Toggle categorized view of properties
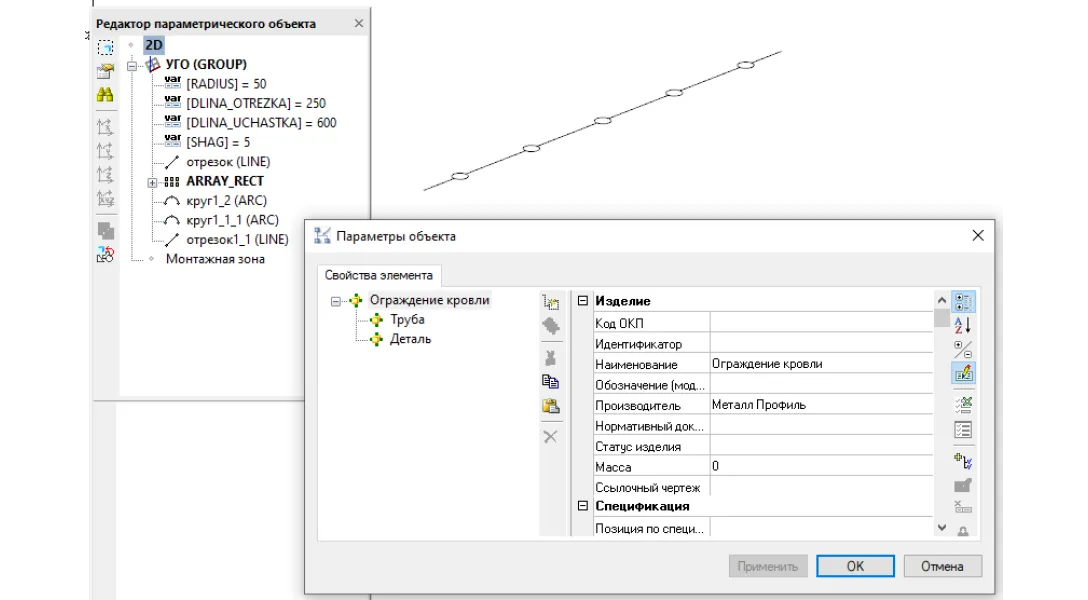Image resolution: width=1088 pixels, height=600 pixels. point(963,302)
